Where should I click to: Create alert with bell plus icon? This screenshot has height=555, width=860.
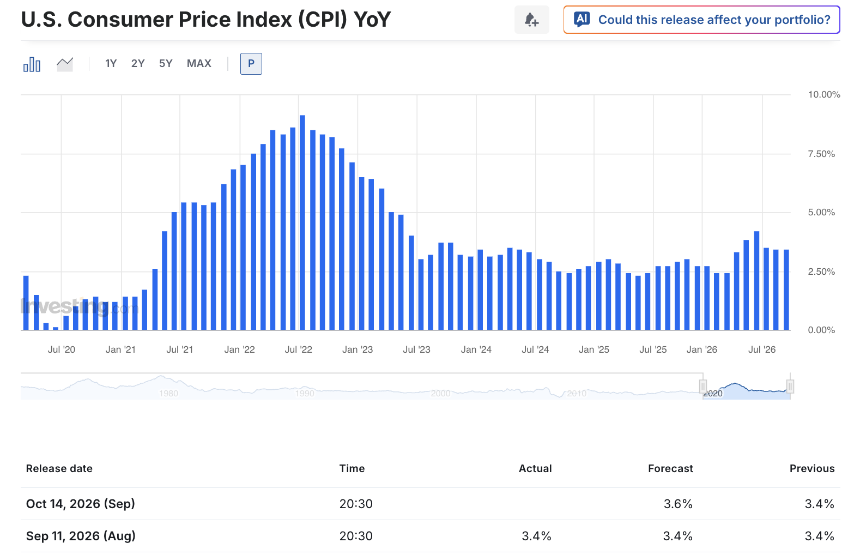click(531, 20)
